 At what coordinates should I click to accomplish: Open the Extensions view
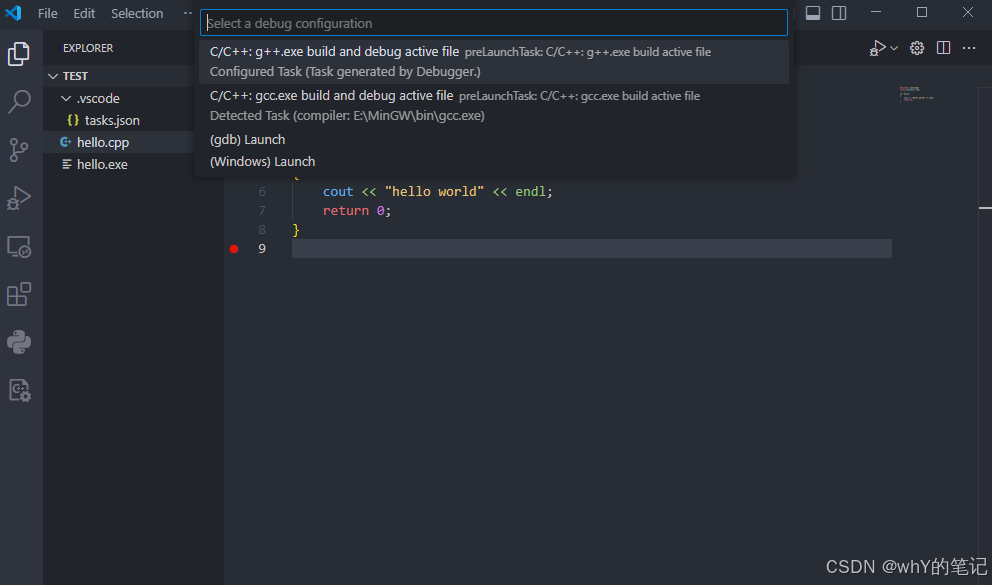pos(19,295)
